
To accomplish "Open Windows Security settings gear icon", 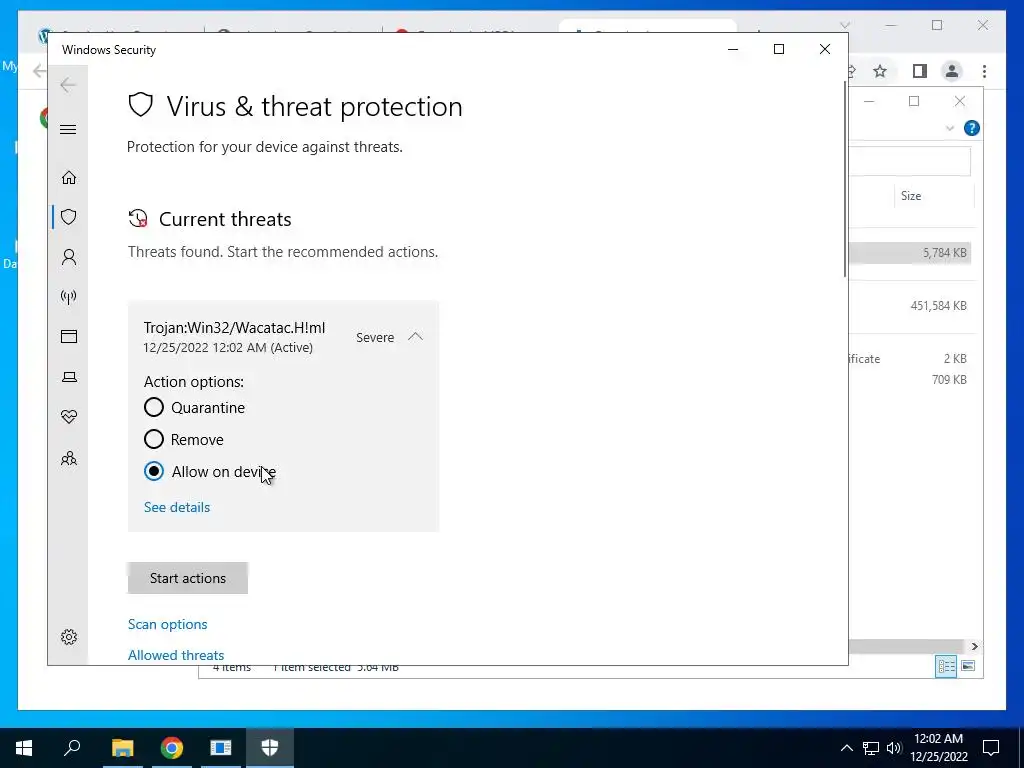I will tap(69, 637).
